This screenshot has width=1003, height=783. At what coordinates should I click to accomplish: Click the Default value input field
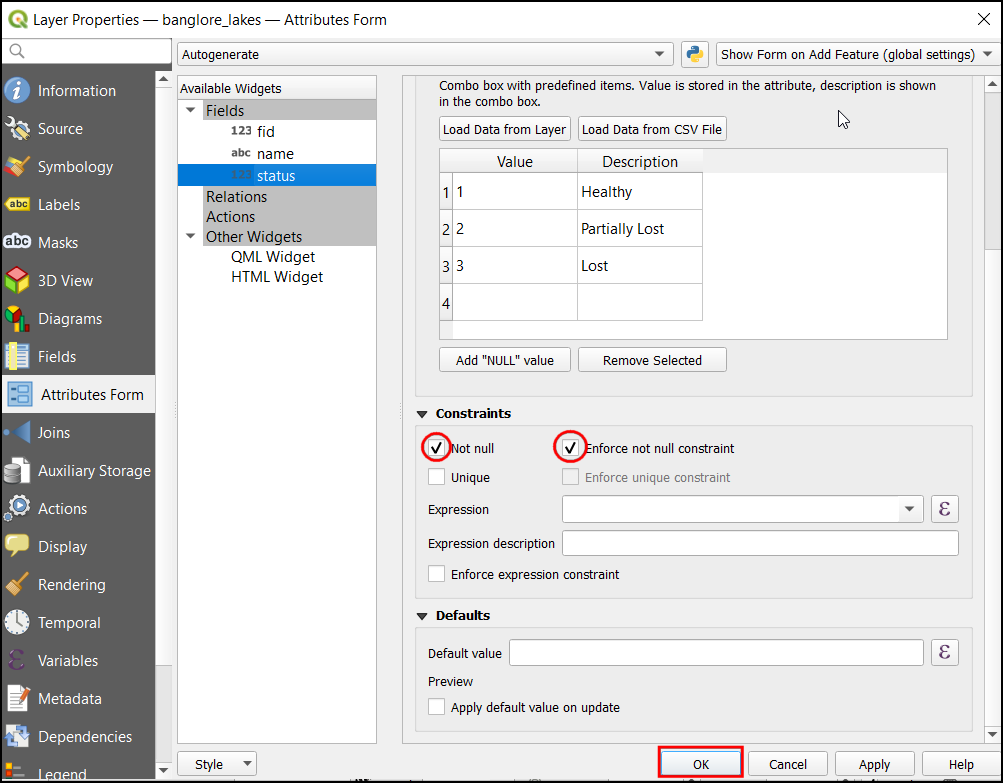coord(716,652)
